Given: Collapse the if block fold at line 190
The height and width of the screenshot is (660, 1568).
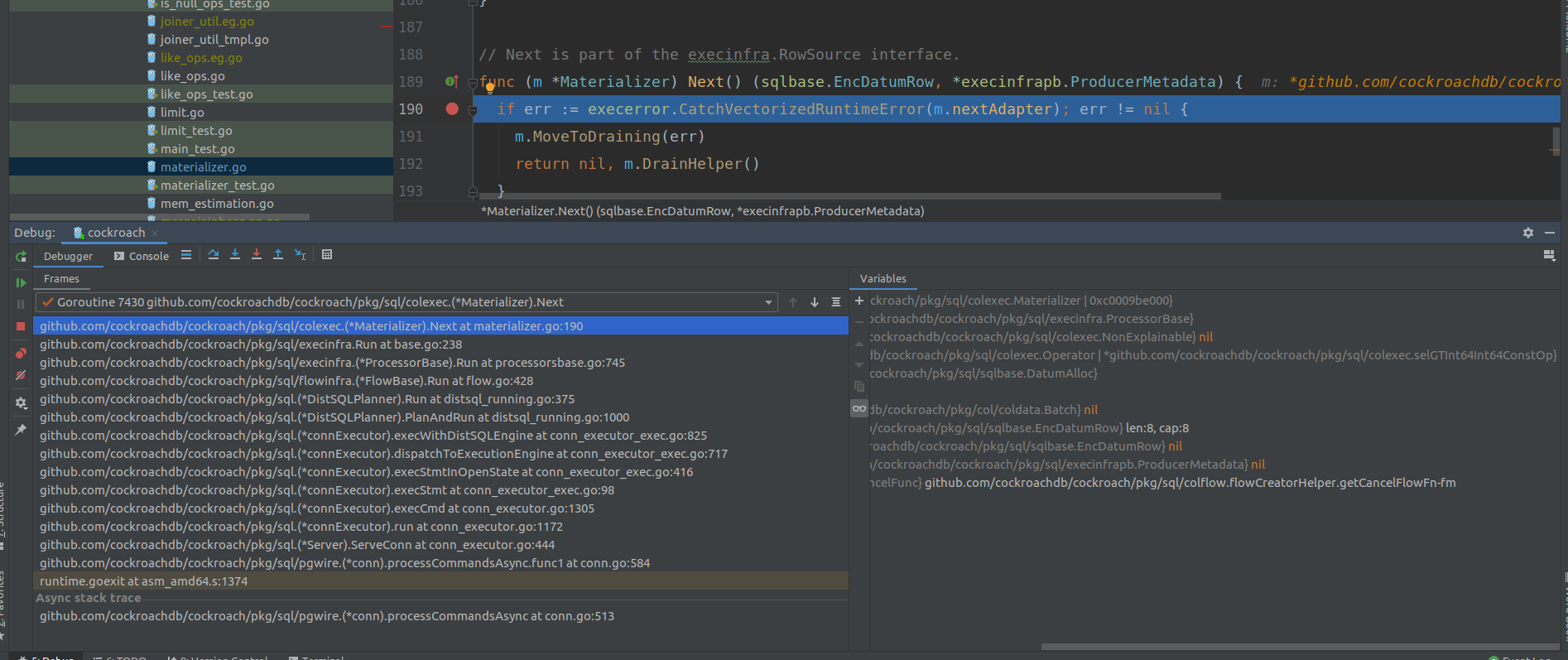Looking at the screenshot, I should tap(474, 109).
